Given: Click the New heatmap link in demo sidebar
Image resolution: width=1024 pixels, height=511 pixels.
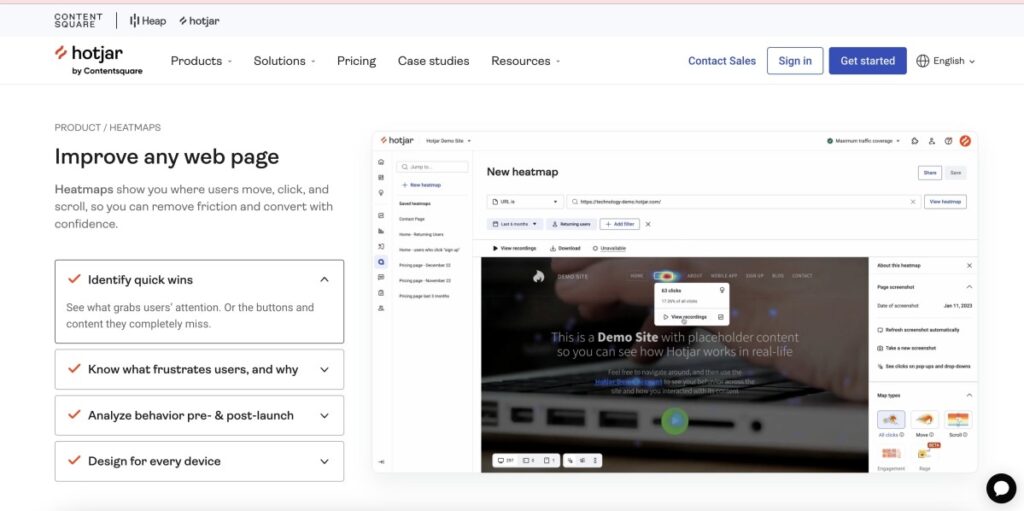Looking at the screenshot, I should [421, 185].
